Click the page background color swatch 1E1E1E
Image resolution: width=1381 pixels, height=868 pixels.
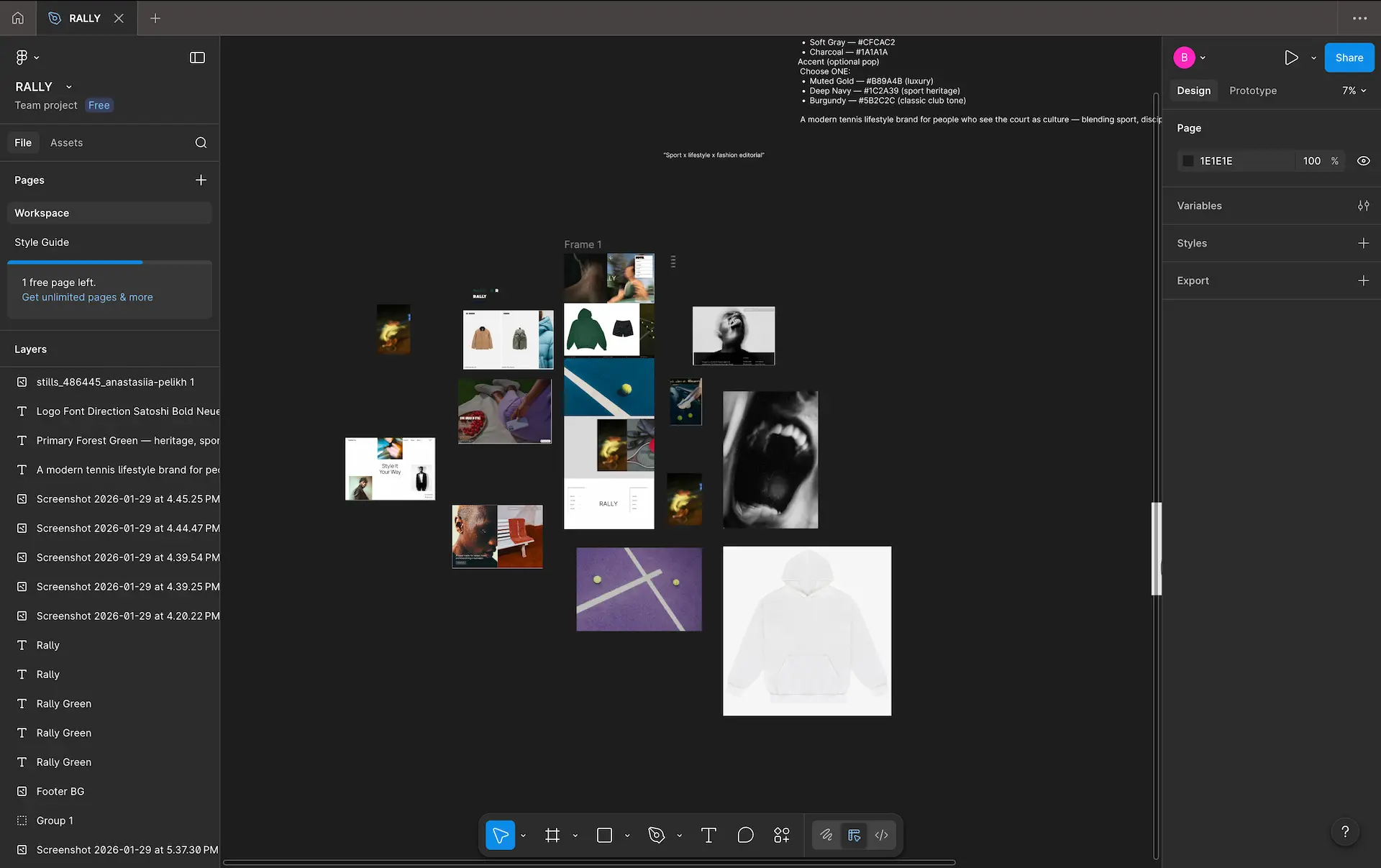[x=1188, y=161]
